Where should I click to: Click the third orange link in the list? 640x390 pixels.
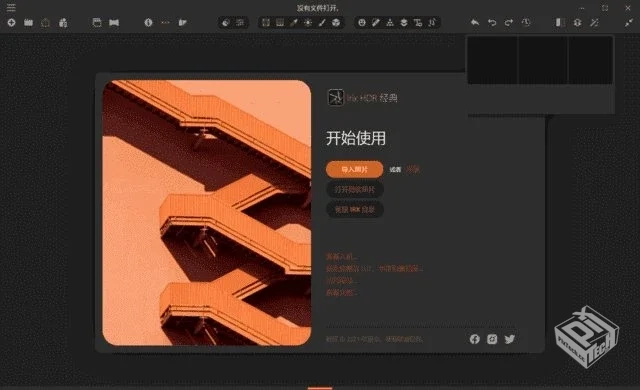(x=342, y=281)
